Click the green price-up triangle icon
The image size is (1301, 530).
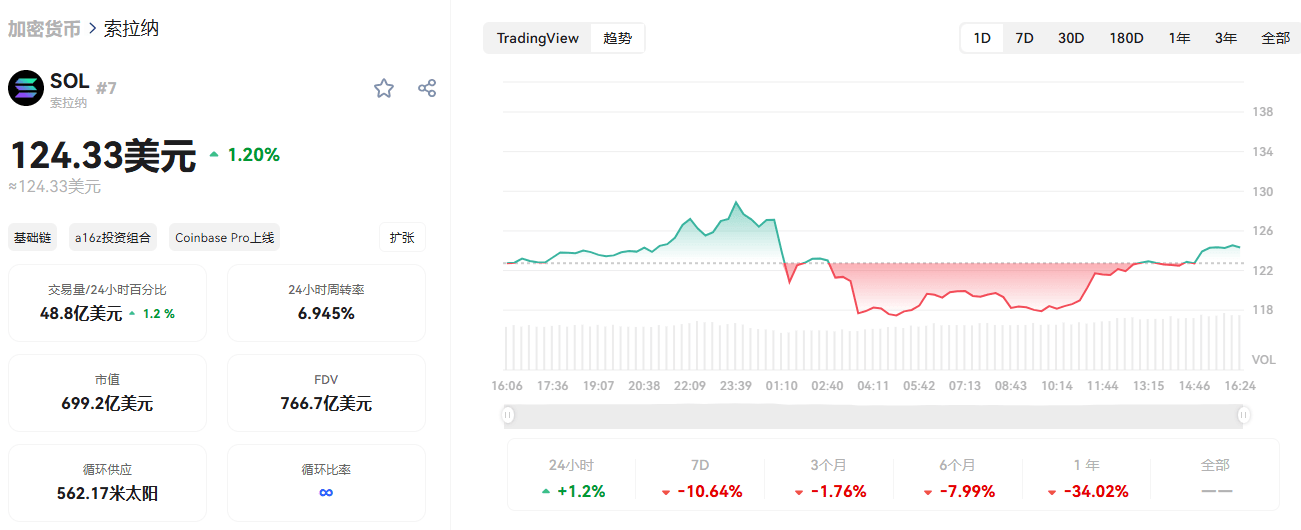[214, 155]
